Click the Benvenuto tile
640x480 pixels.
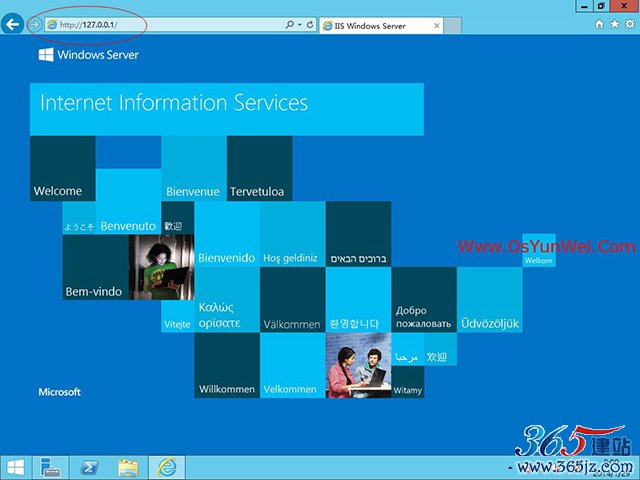point(128,201)
